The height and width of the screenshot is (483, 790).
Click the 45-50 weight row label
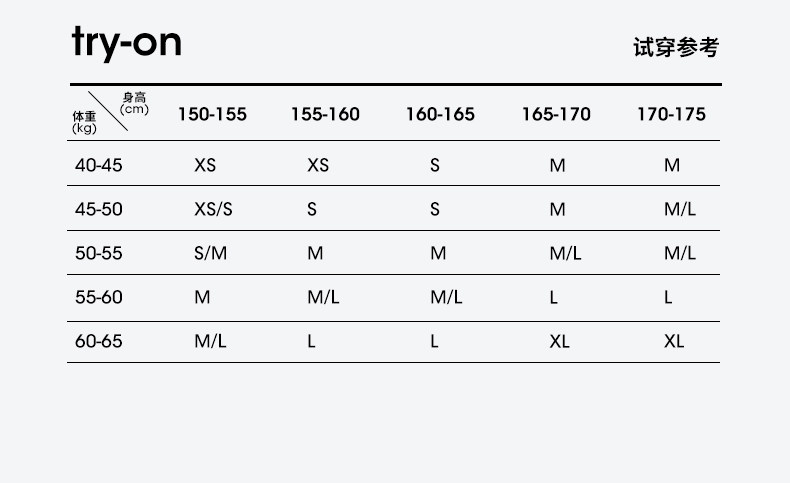point(98,209)
